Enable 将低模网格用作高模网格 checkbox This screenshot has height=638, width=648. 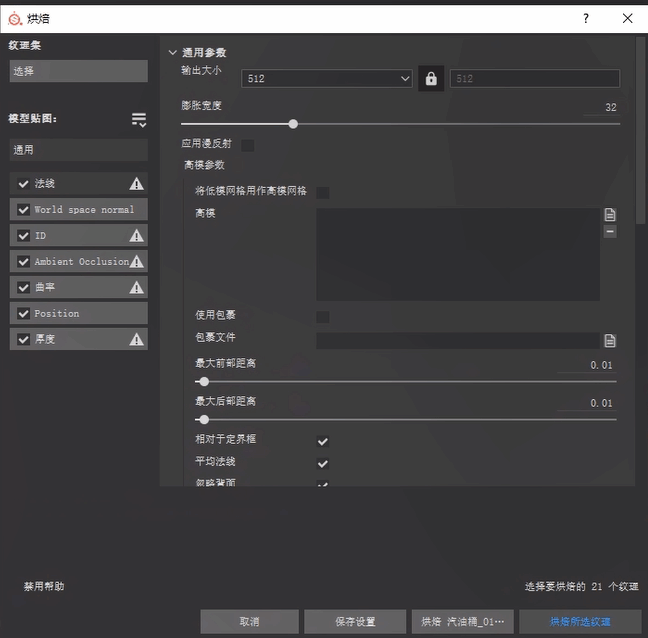click(323, 193)
